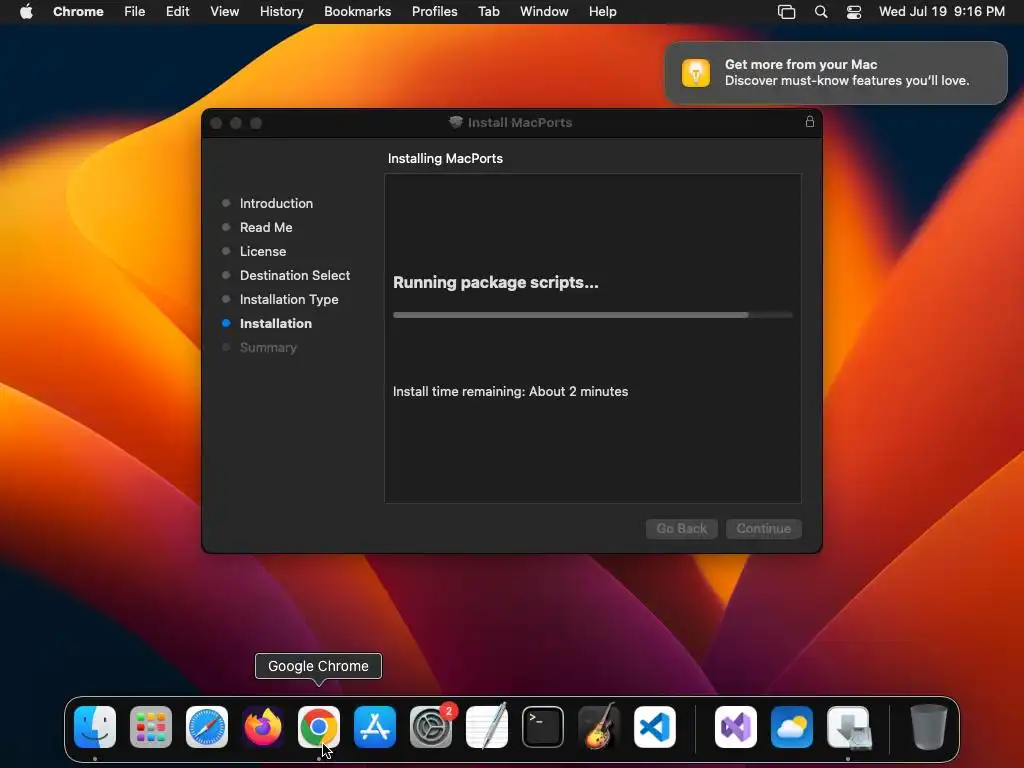Open the History menu

tap(281, 12)
